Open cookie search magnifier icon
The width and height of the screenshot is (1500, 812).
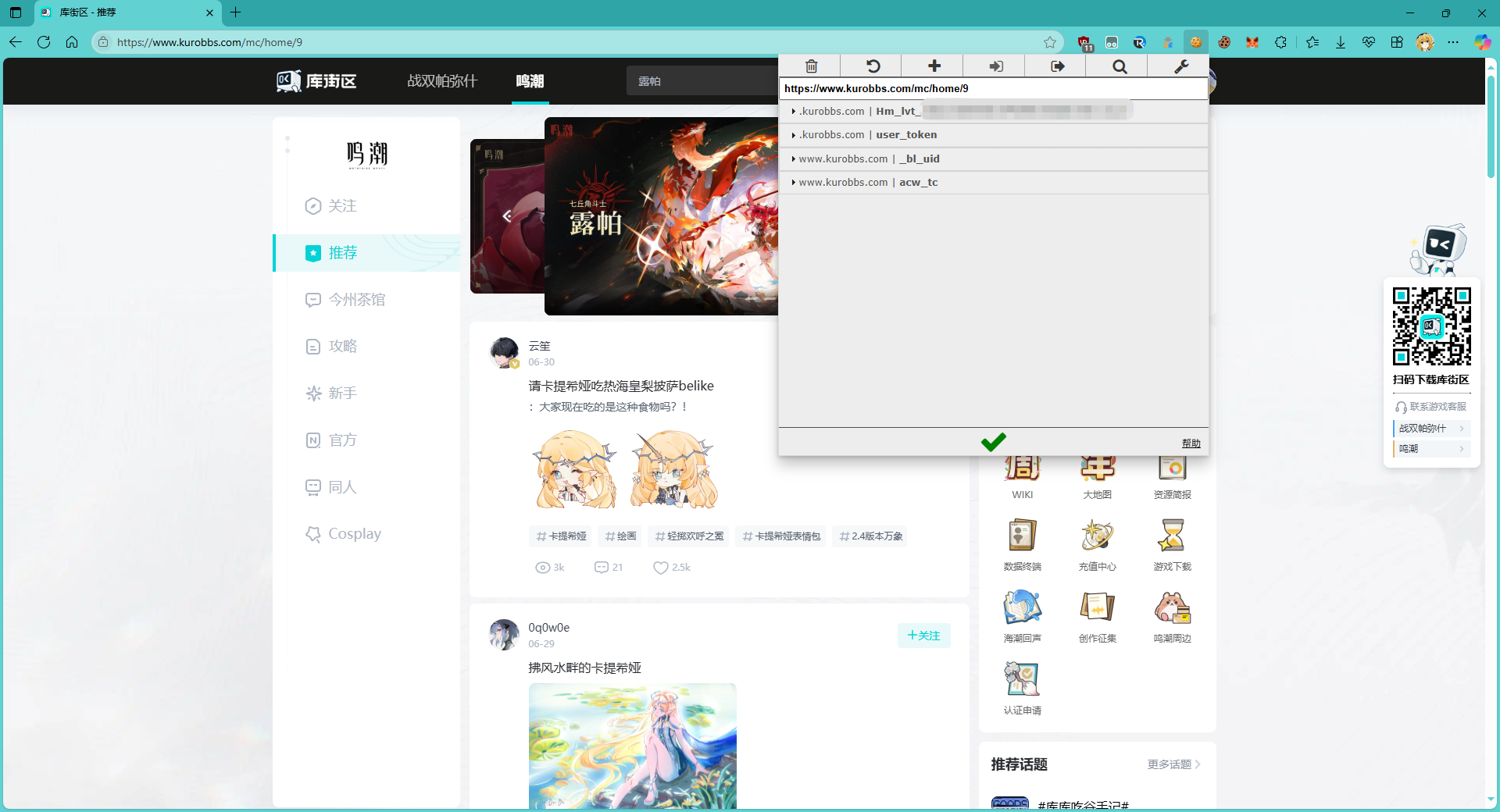[x=1119, y=66]
